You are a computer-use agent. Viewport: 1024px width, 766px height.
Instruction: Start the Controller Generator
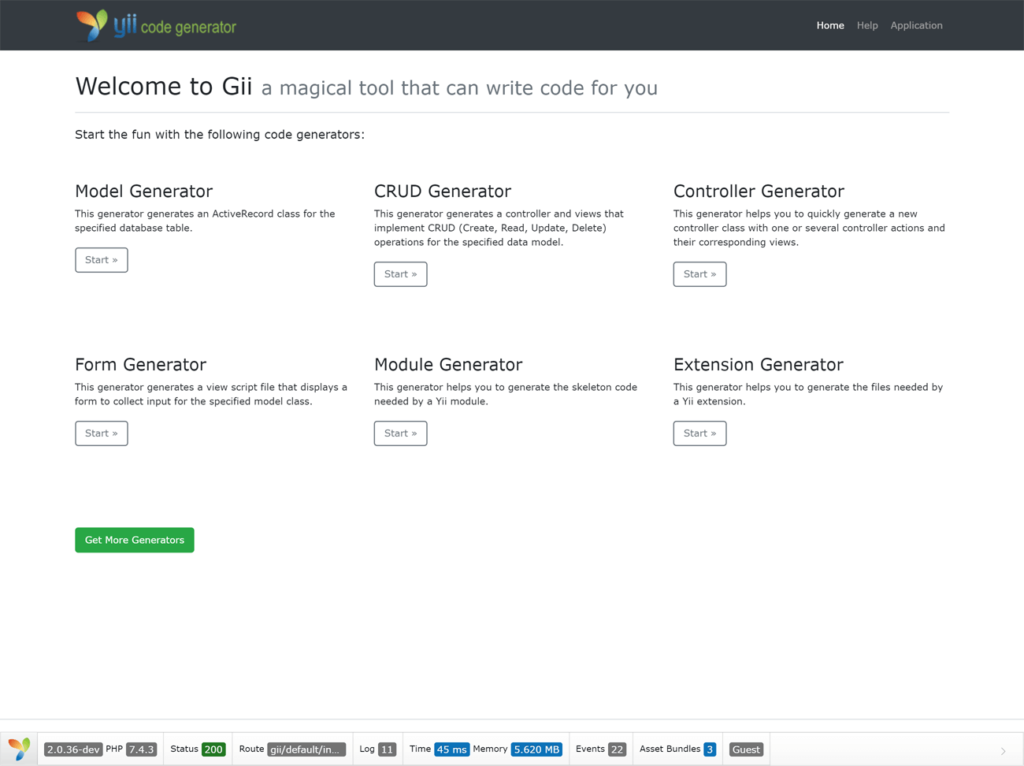pyautogui.click(x=699, y=274)
